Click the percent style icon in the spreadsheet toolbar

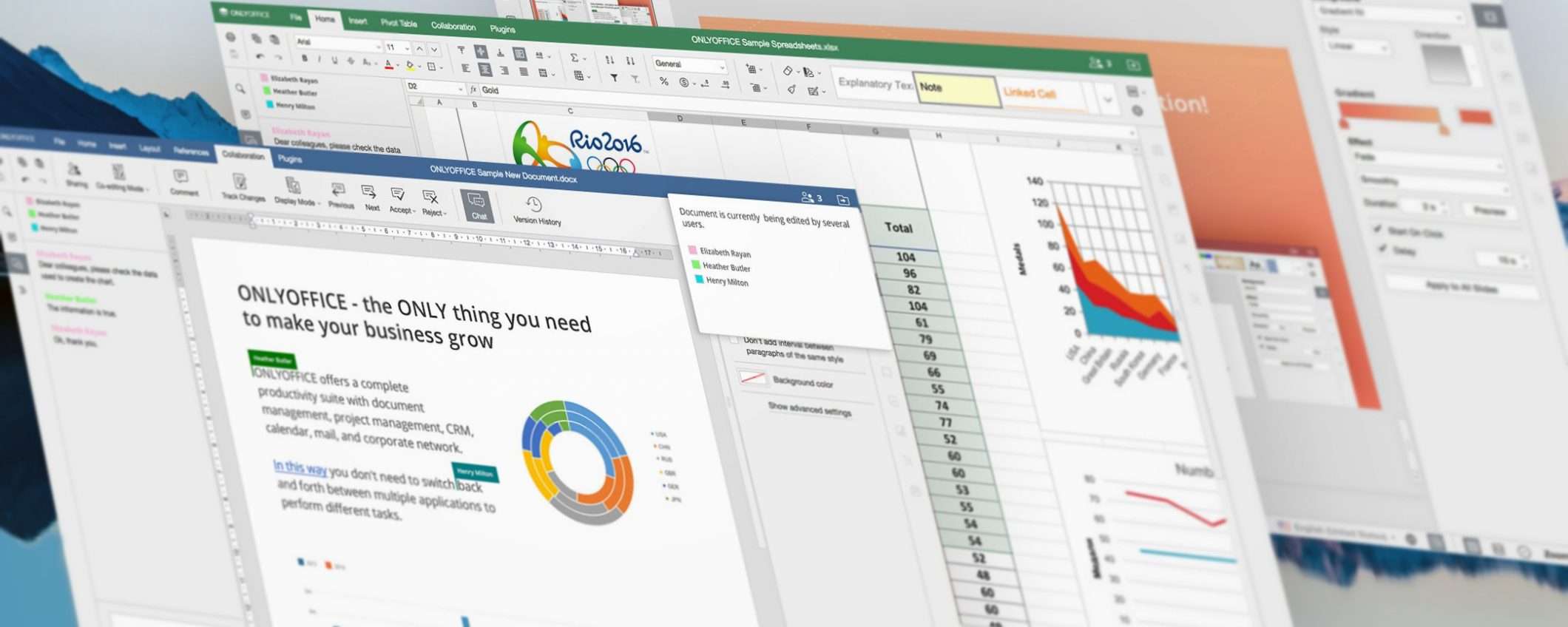pyautogui.click(x=663, y=81)
